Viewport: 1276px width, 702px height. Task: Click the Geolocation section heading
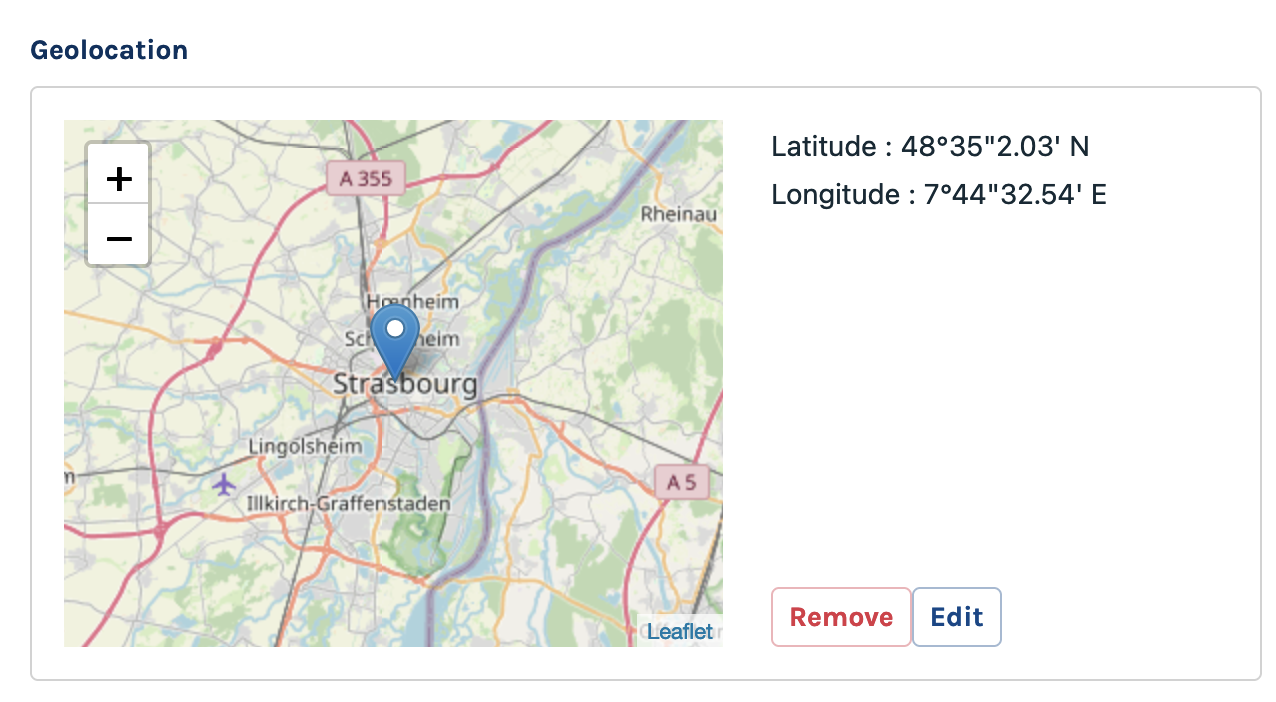click(x=109, y=50)
